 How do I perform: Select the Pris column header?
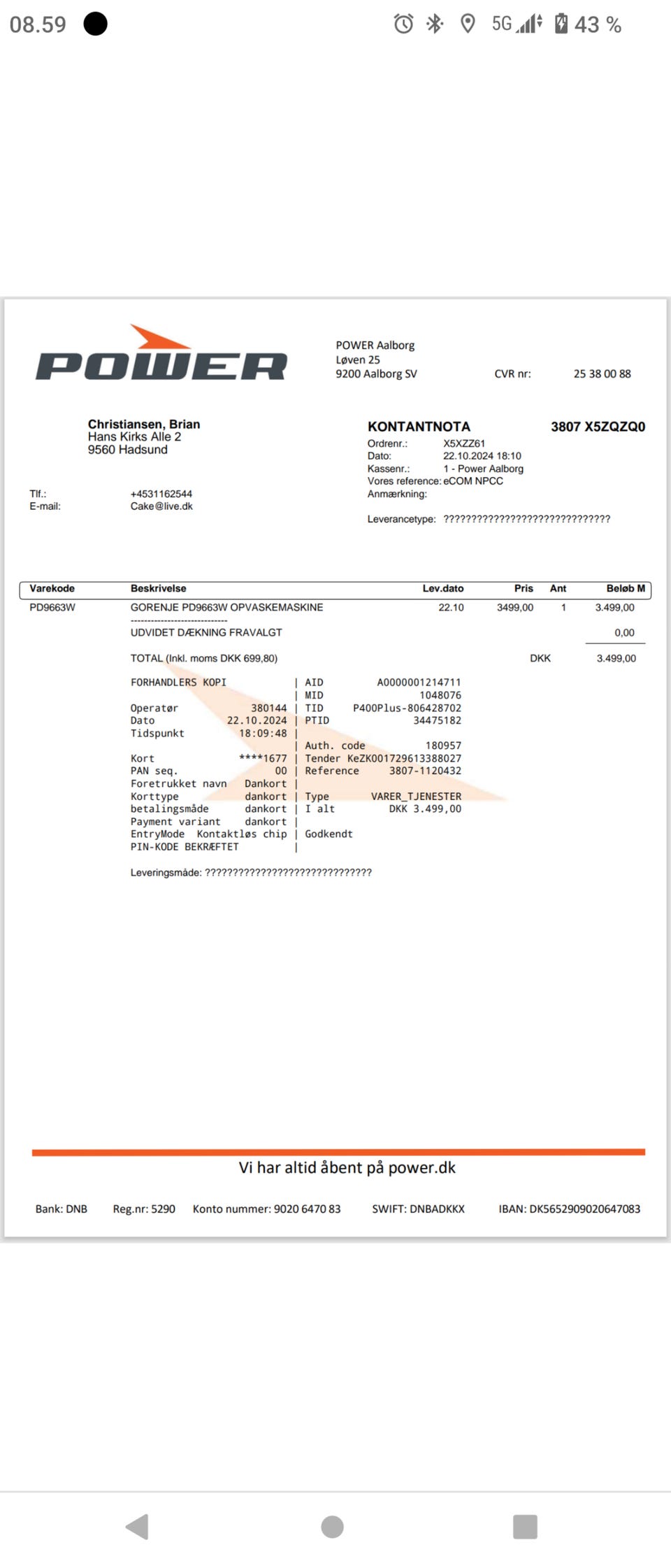(524, 589)
